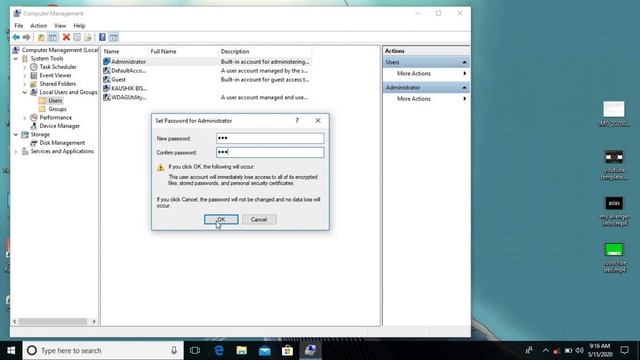Select the DefaultAccount user row

[207, 71]
